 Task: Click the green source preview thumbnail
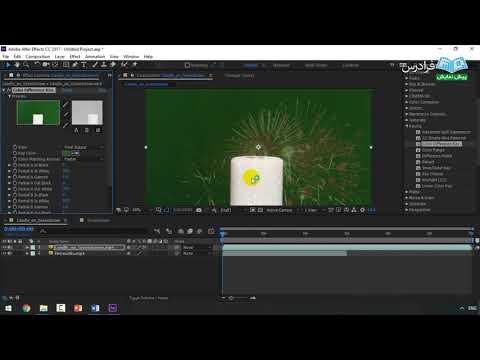tap(38, 113)
